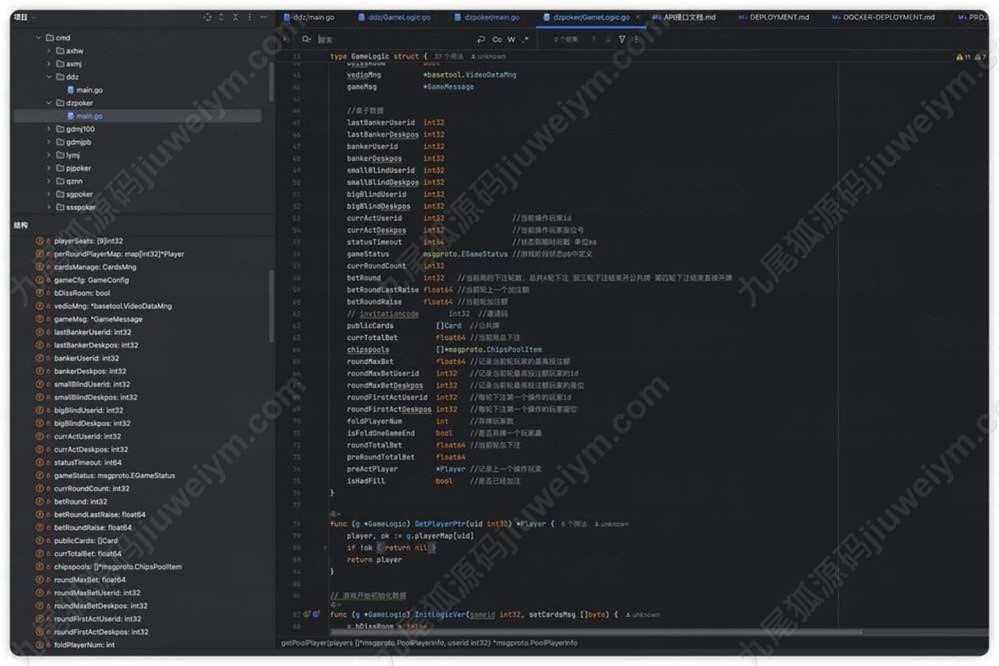999x666 pixels.
Task: Expand the ssspoker folder
Action: (49, 207)
